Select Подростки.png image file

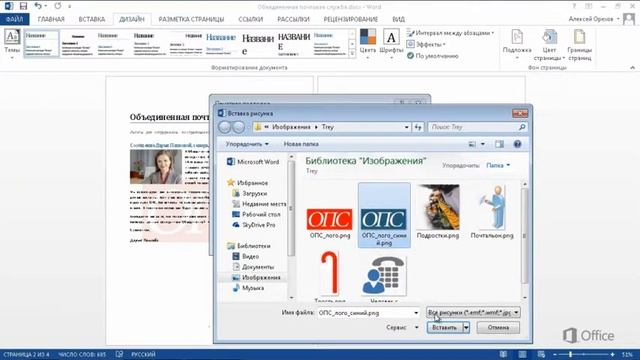(x=438, y=212)
